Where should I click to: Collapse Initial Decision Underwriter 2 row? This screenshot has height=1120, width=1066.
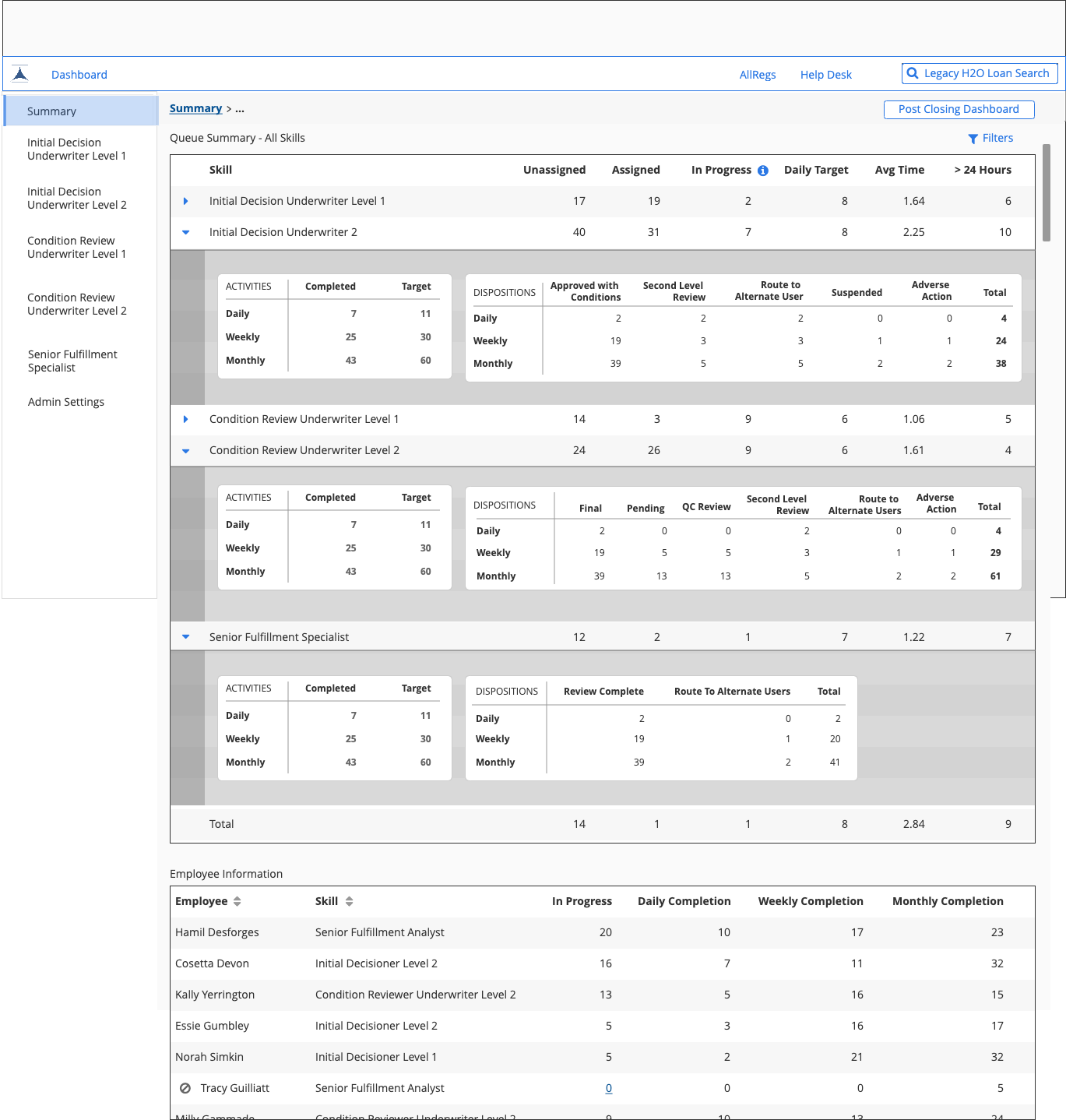(x=185, y=232)
